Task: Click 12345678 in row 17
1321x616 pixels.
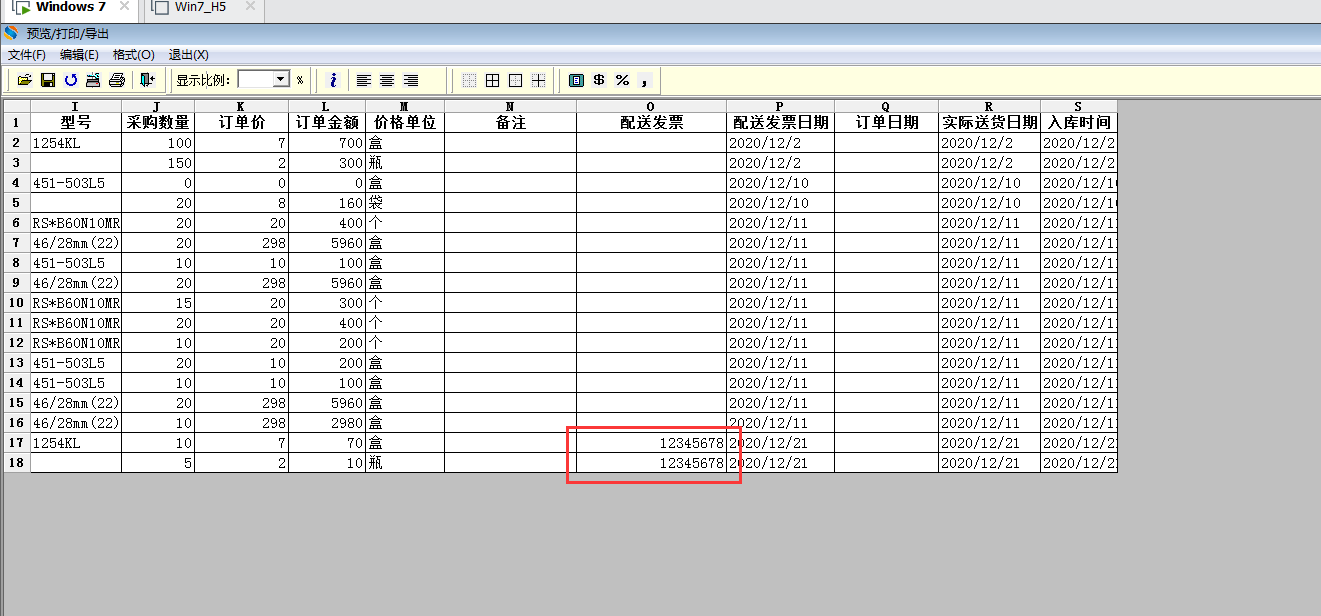Action: click(651, 443)
